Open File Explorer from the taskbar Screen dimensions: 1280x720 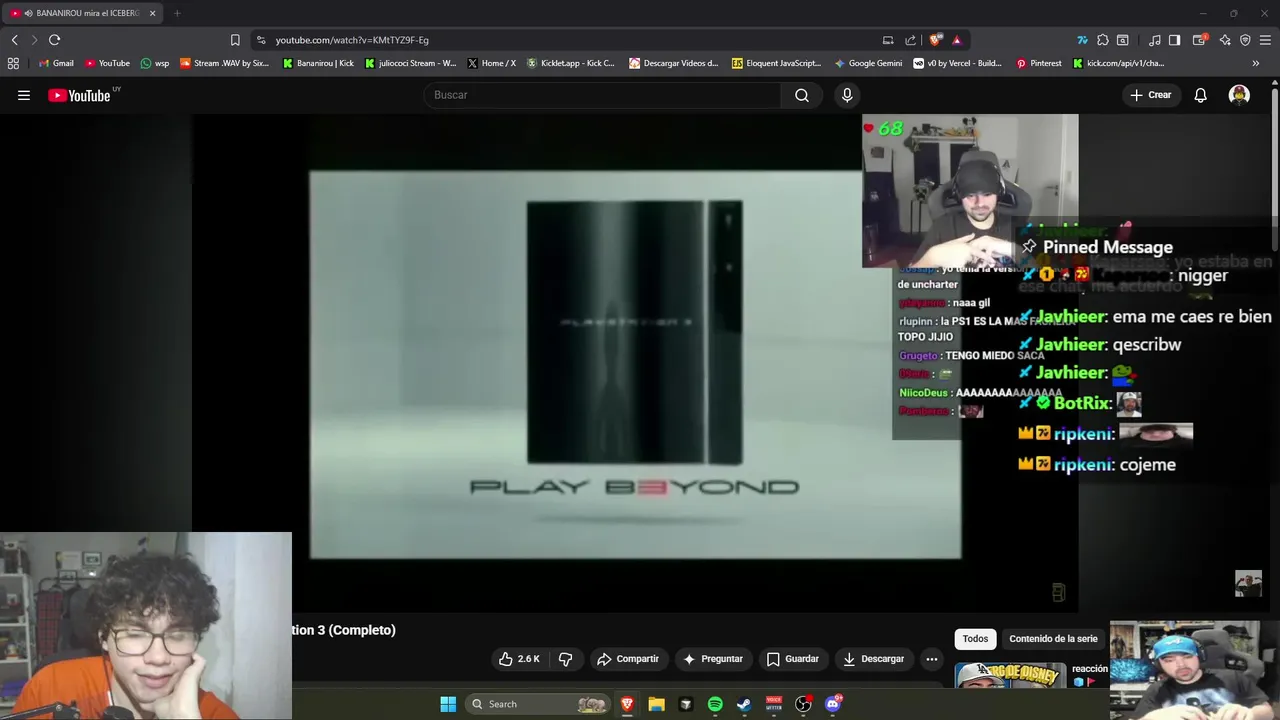(656, 704)
